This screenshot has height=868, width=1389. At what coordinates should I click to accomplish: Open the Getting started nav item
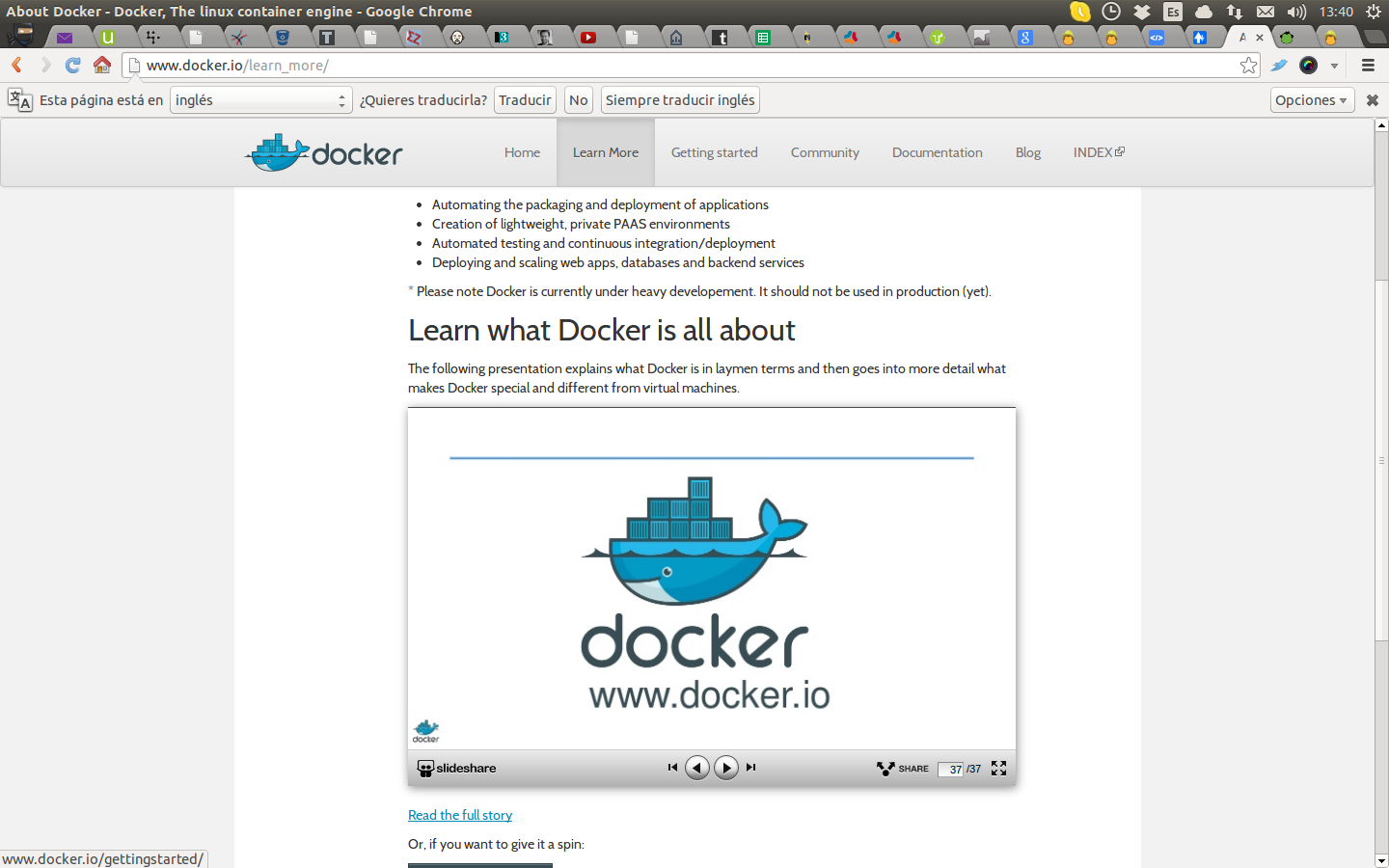pos(714,152)
